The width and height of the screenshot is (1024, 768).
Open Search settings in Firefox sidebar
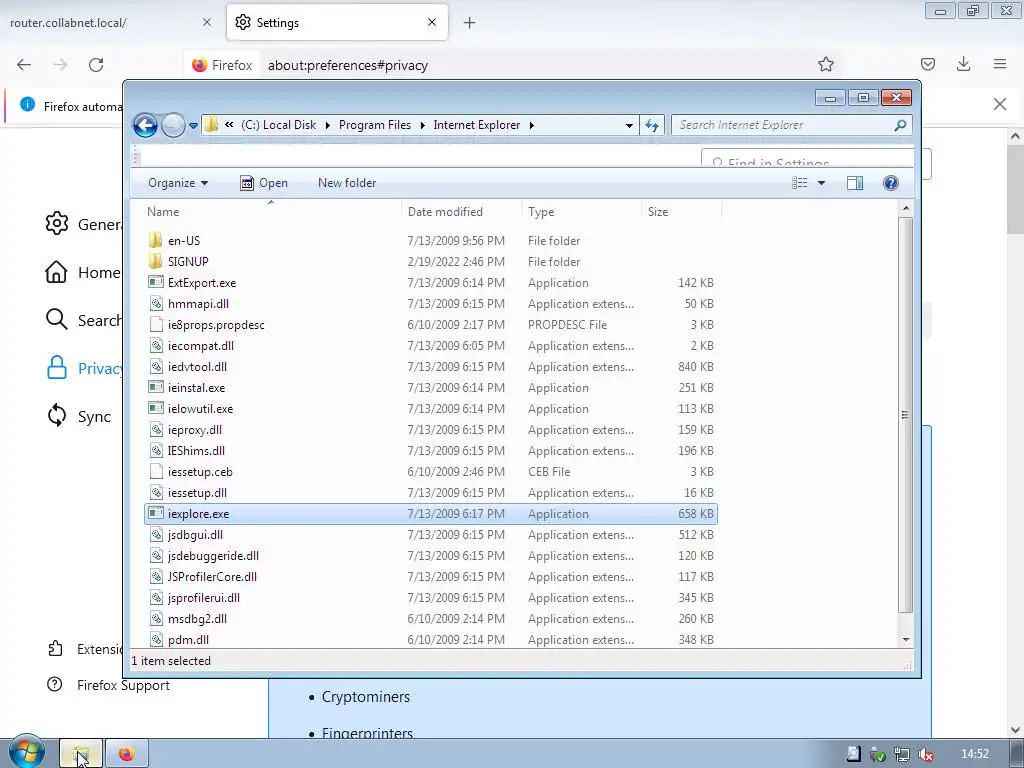84,320
